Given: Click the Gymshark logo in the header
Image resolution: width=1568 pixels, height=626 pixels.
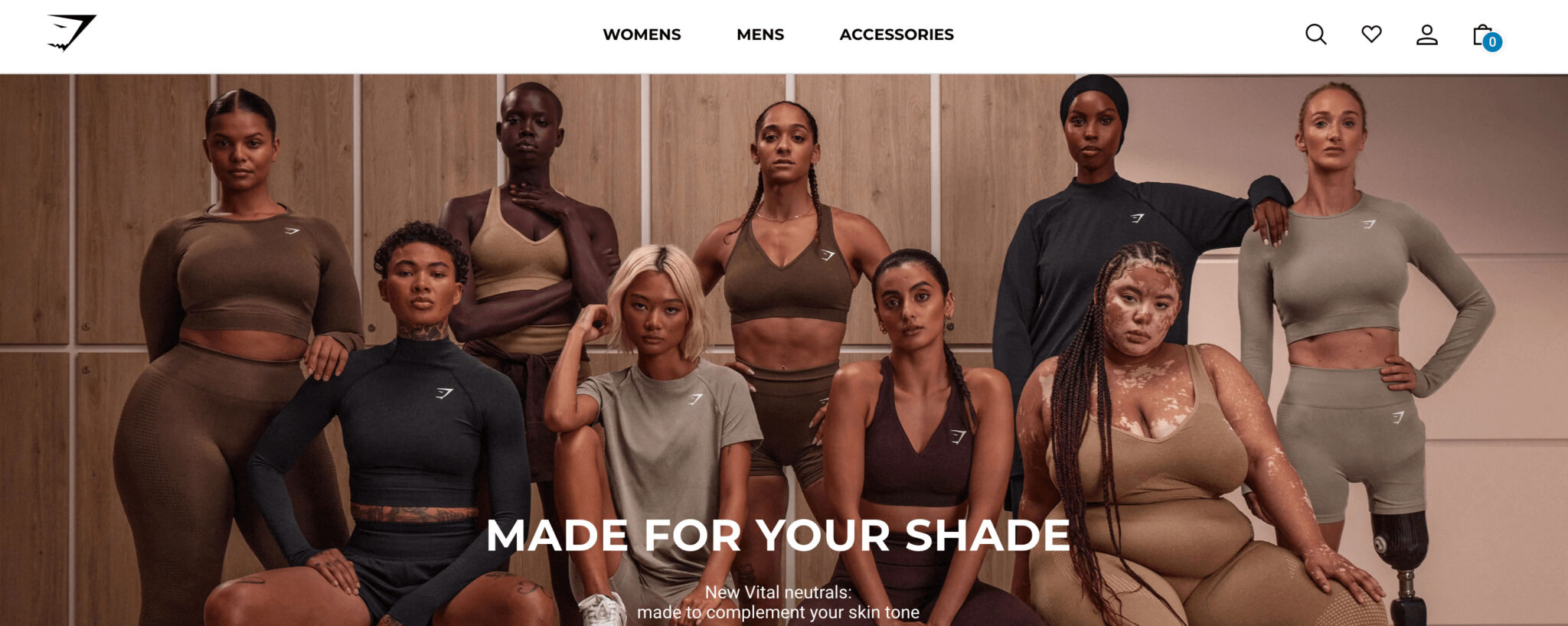Looking at the screenshot, I should point(72,33).
